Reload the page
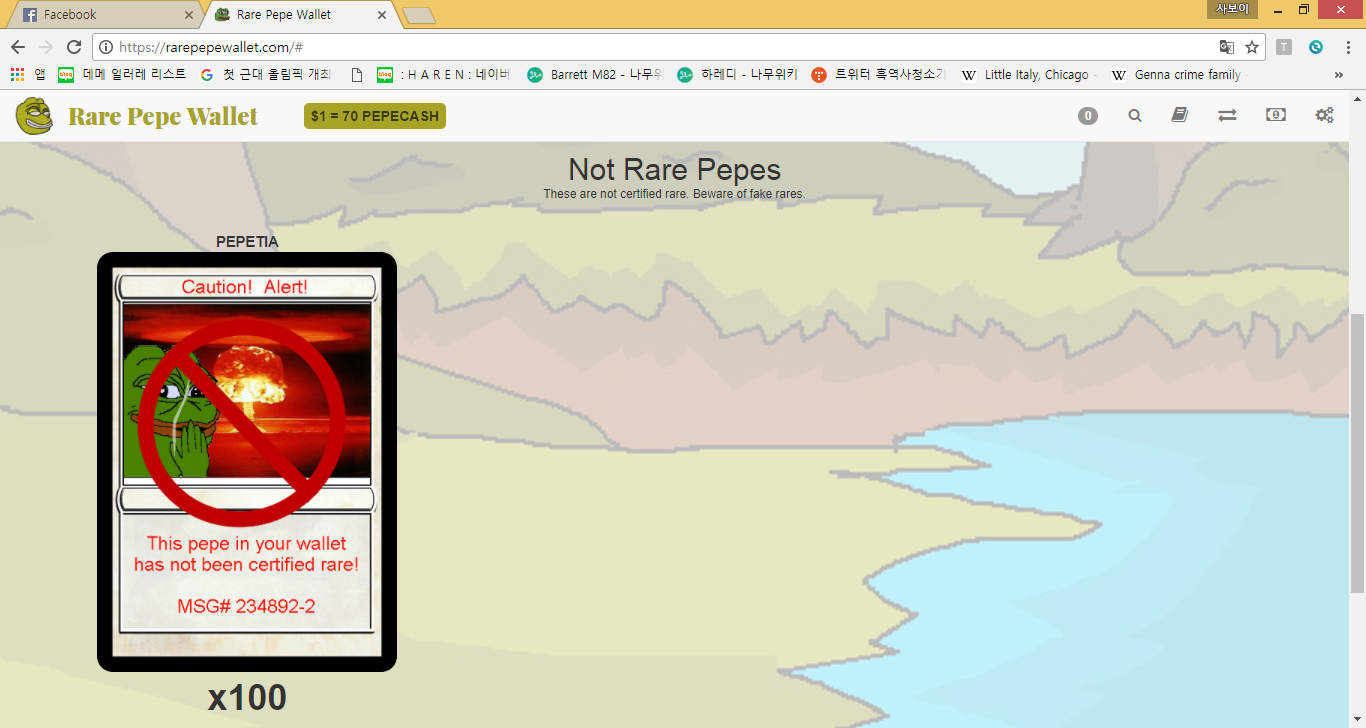 [x=74, y=47]
